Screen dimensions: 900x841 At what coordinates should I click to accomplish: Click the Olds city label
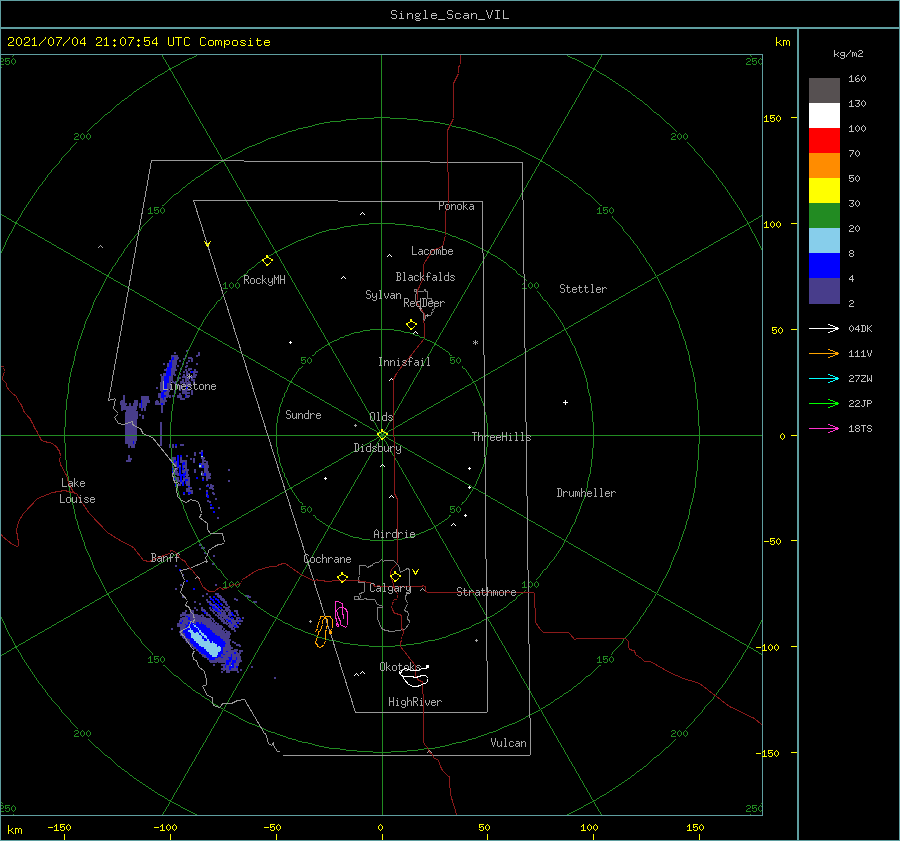(381, 417)
